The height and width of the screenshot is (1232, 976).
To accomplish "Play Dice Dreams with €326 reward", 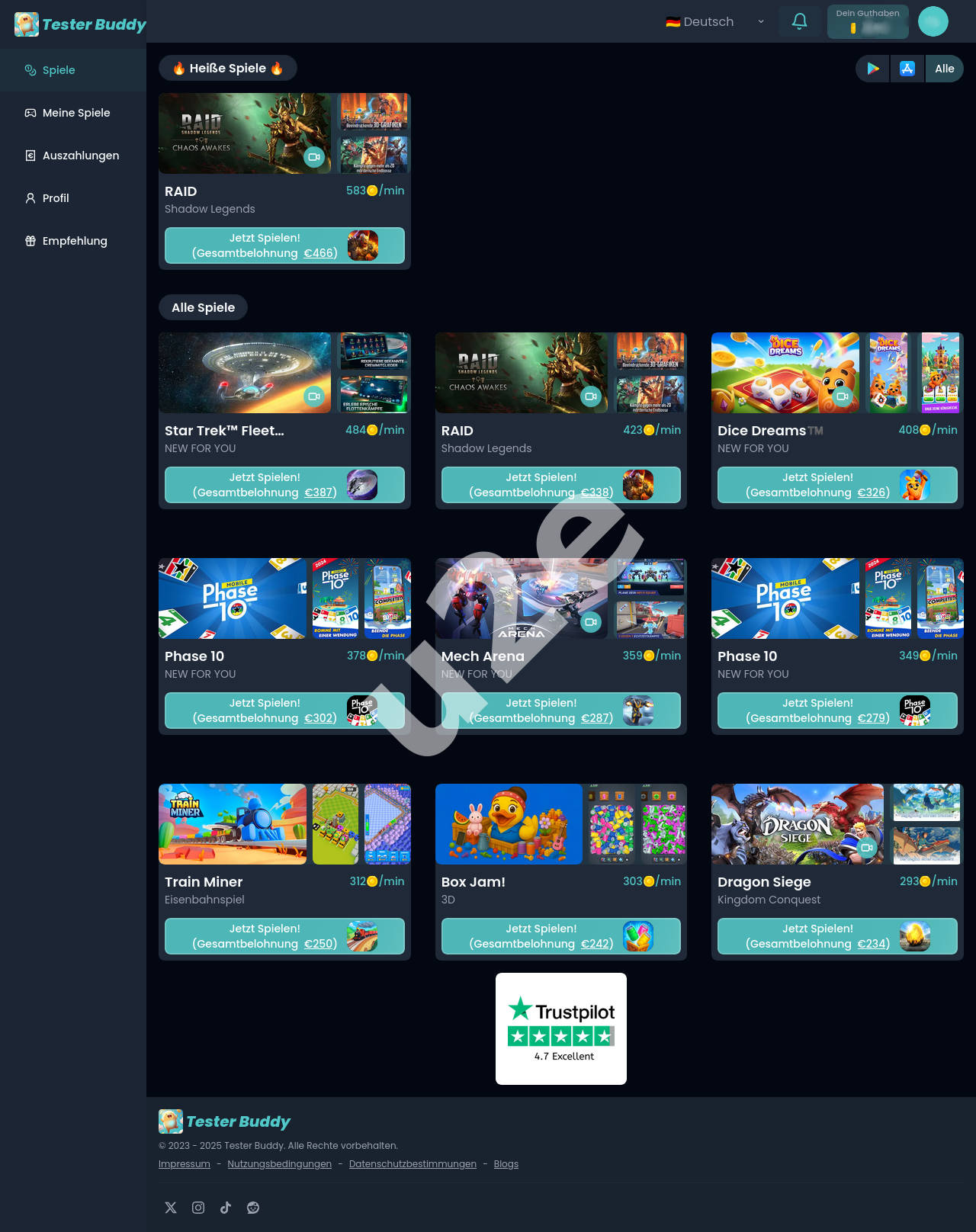I will click(x=837, y=485).
